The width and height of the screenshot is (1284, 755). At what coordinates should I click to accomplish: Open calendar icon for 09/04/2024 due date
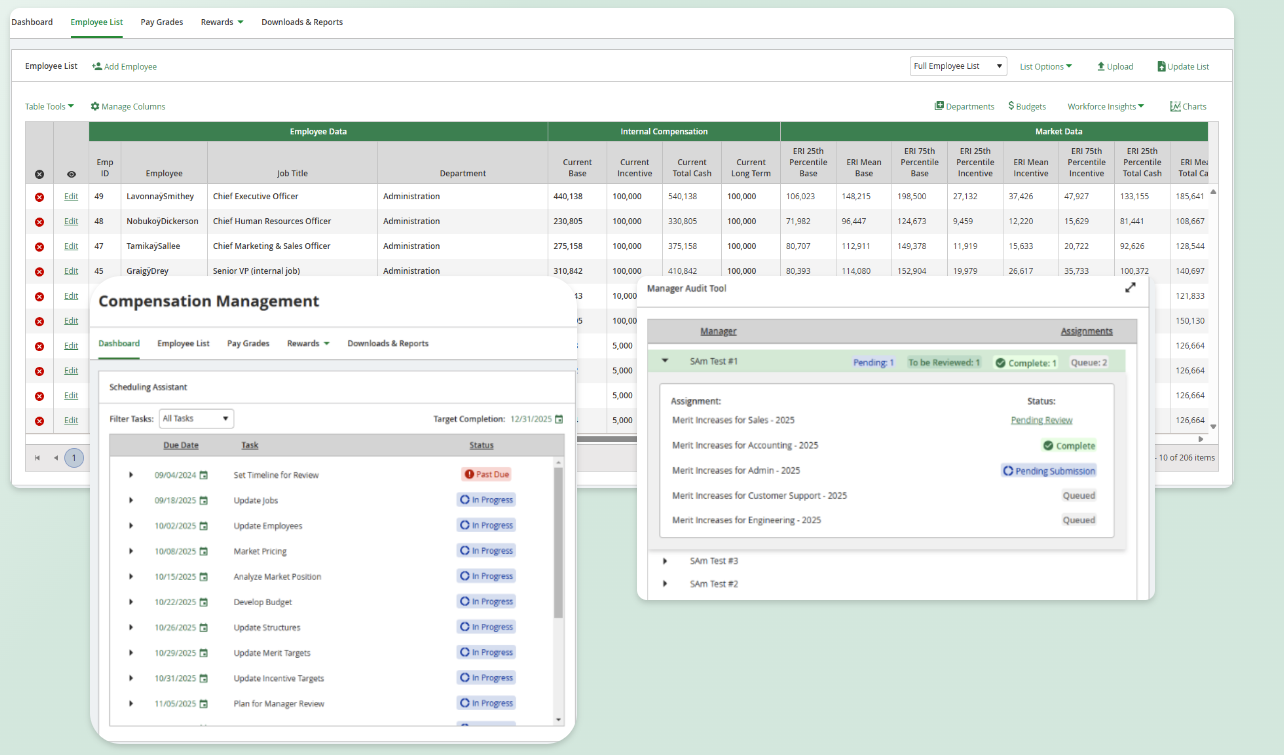coord(204,475)
